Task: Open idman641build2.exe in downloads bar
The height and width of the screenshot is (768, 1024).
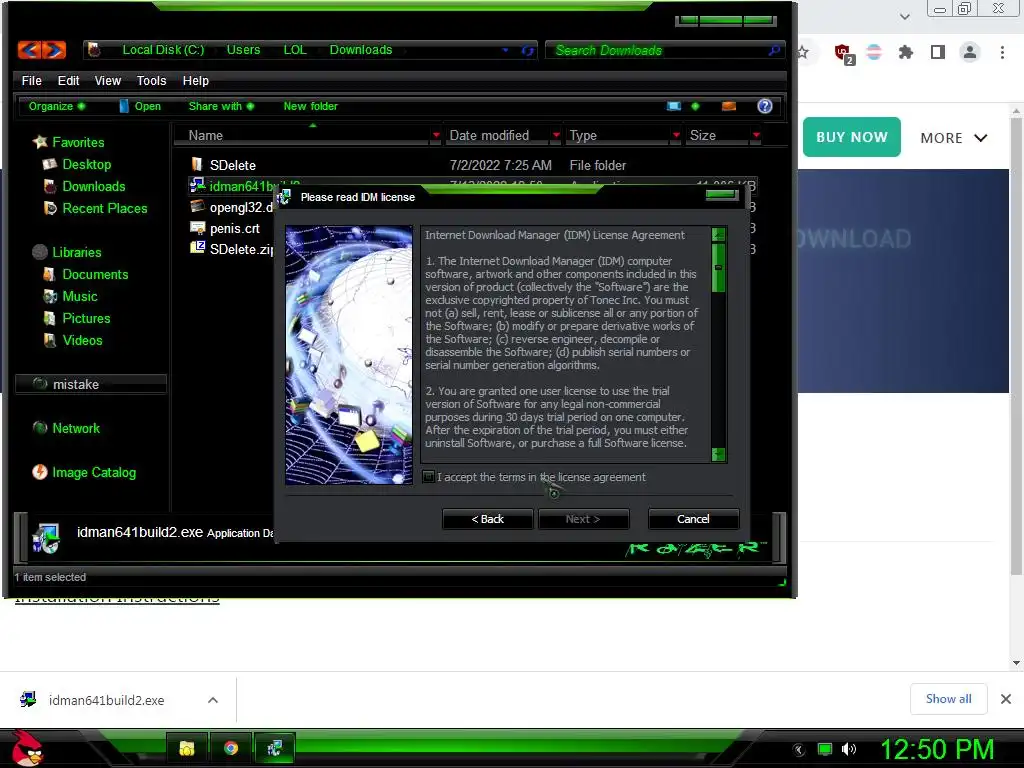Action: (x=106, y=700)
